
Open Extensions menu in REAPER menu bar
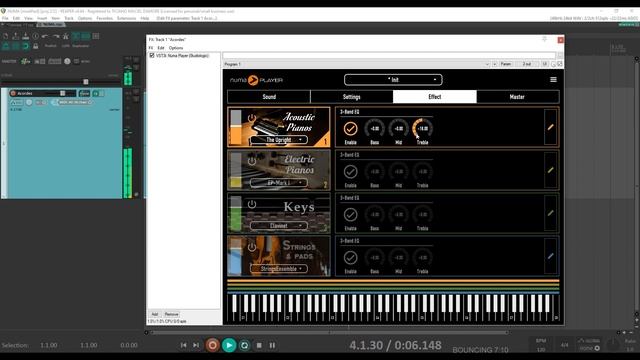127,18
